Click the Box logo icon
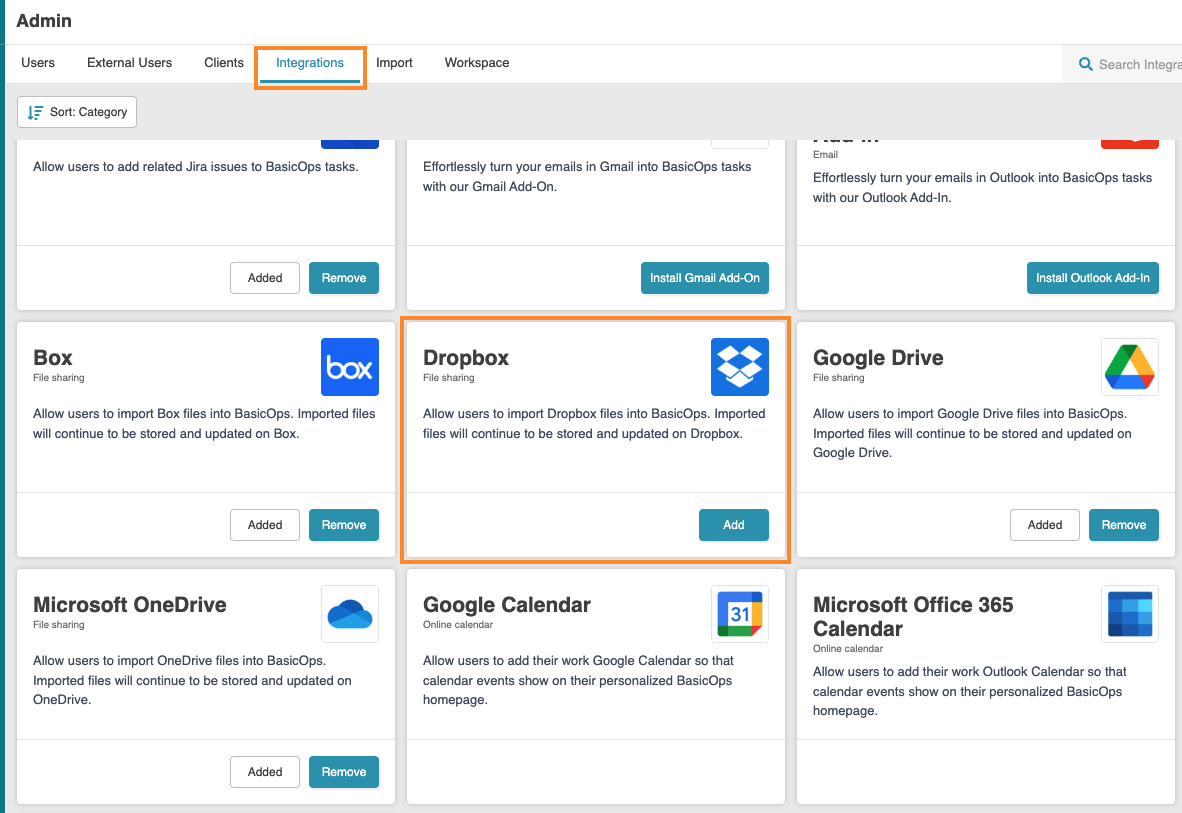1182x813 pixels. (349, 367)
